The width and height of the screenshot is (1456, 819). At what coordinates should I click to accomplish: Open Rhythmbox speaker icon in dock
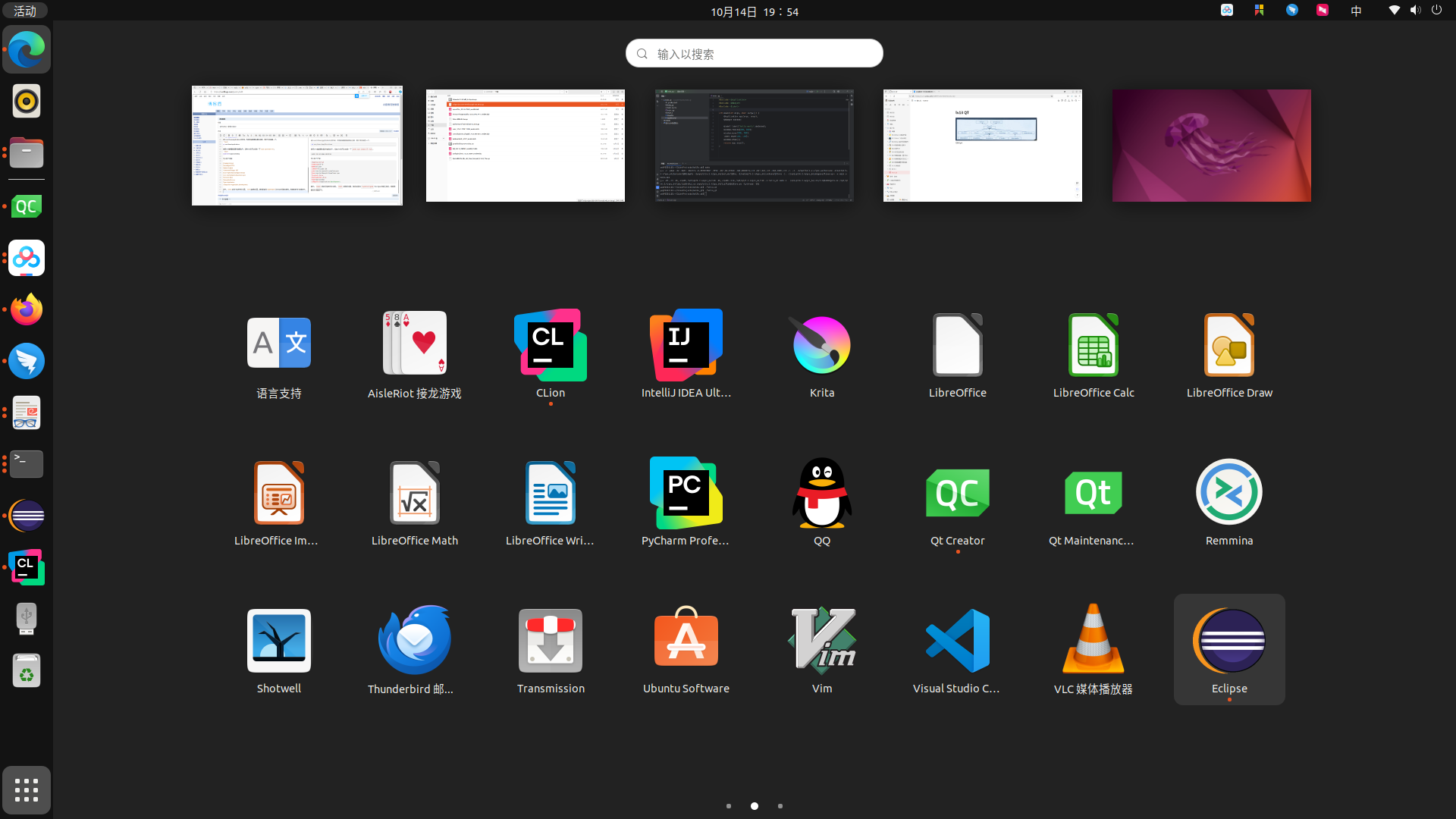click(x=27, y=101)
